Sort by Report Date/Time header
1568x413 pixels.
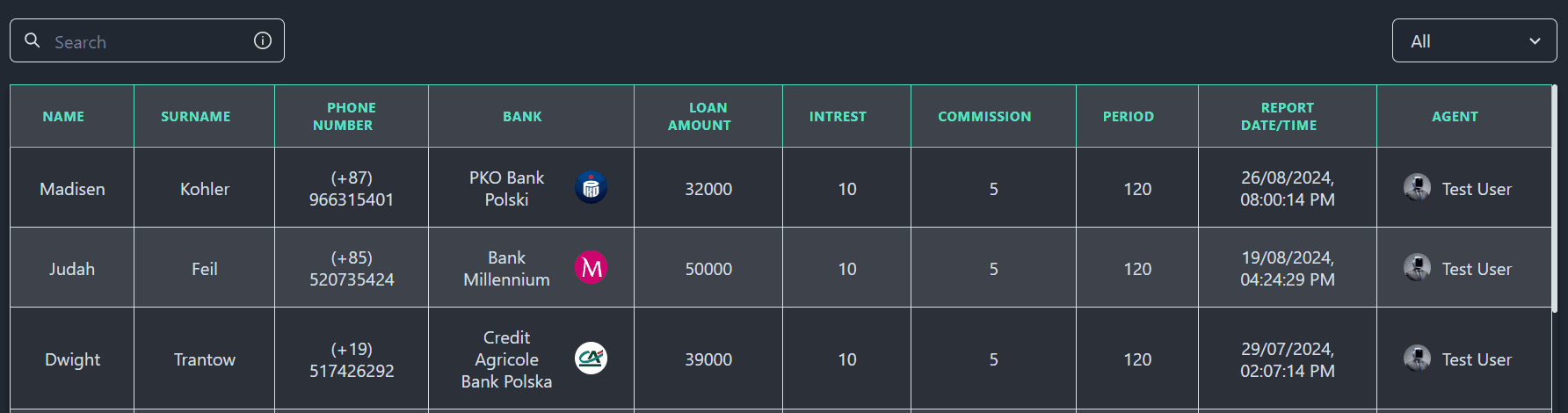pos(1288,116)
